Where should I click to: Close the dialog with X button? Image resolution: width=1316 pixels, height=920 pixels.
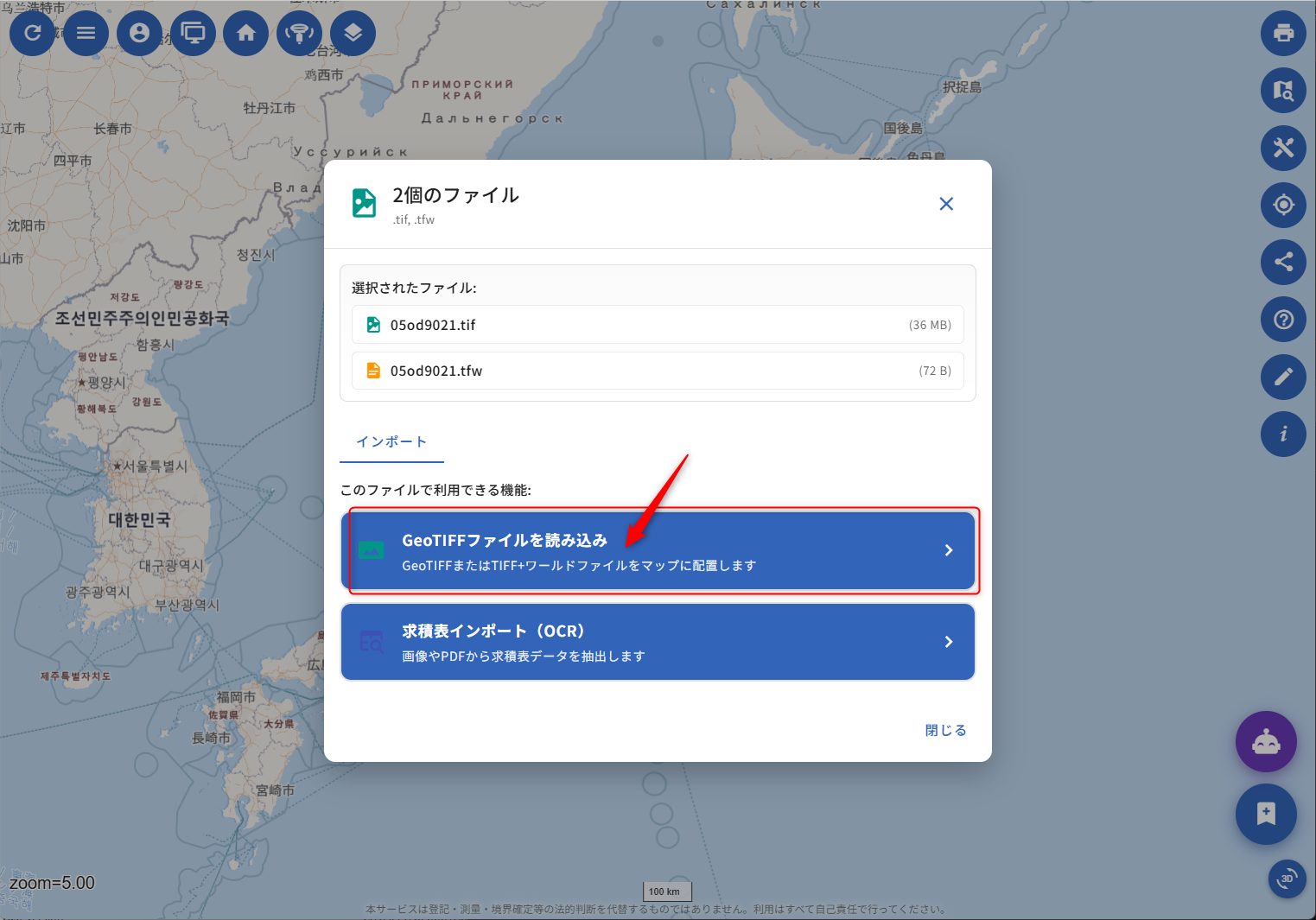(946, 204)
